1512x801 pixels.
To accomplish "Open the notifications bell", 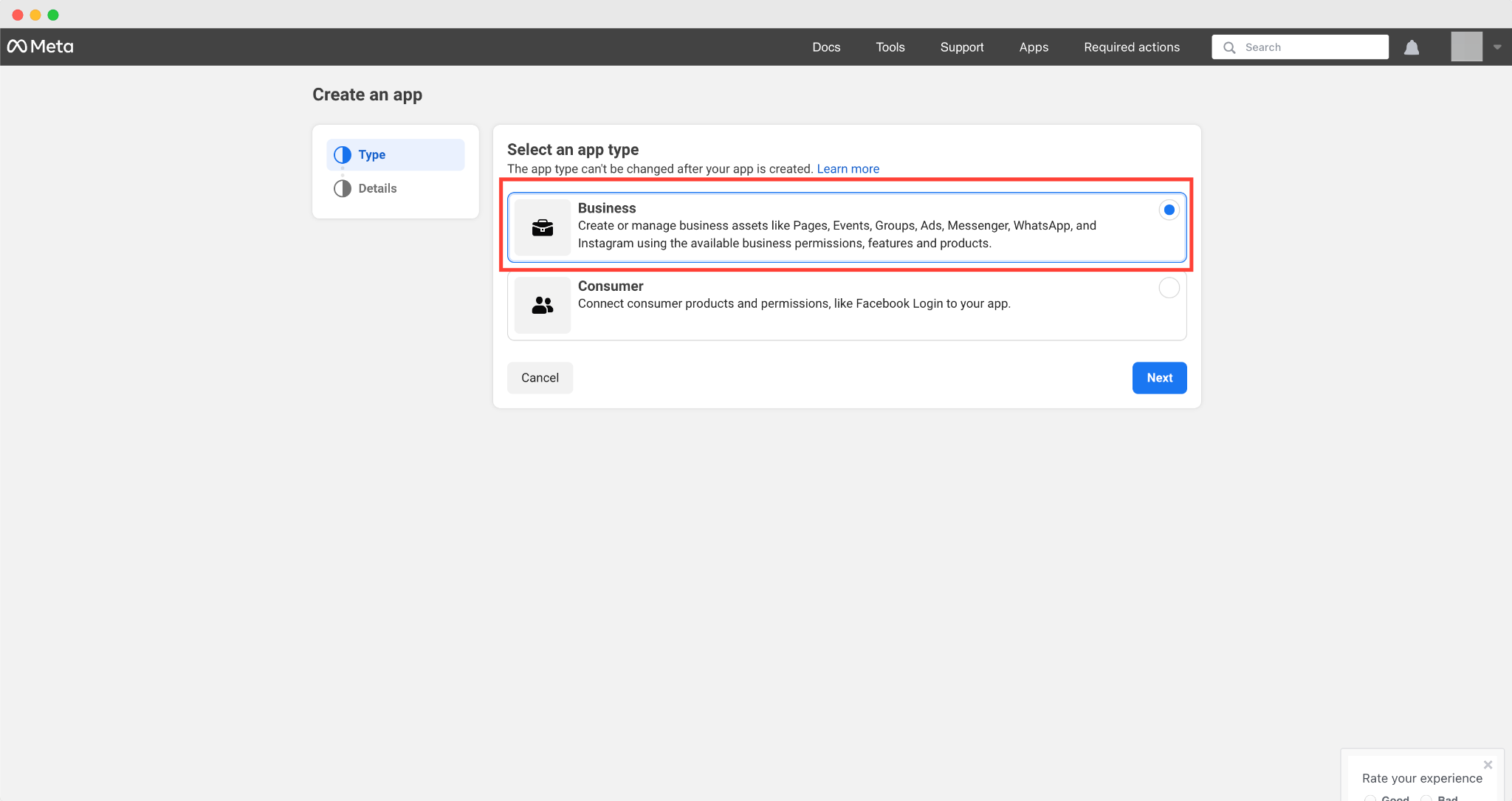I will 1412,47.
